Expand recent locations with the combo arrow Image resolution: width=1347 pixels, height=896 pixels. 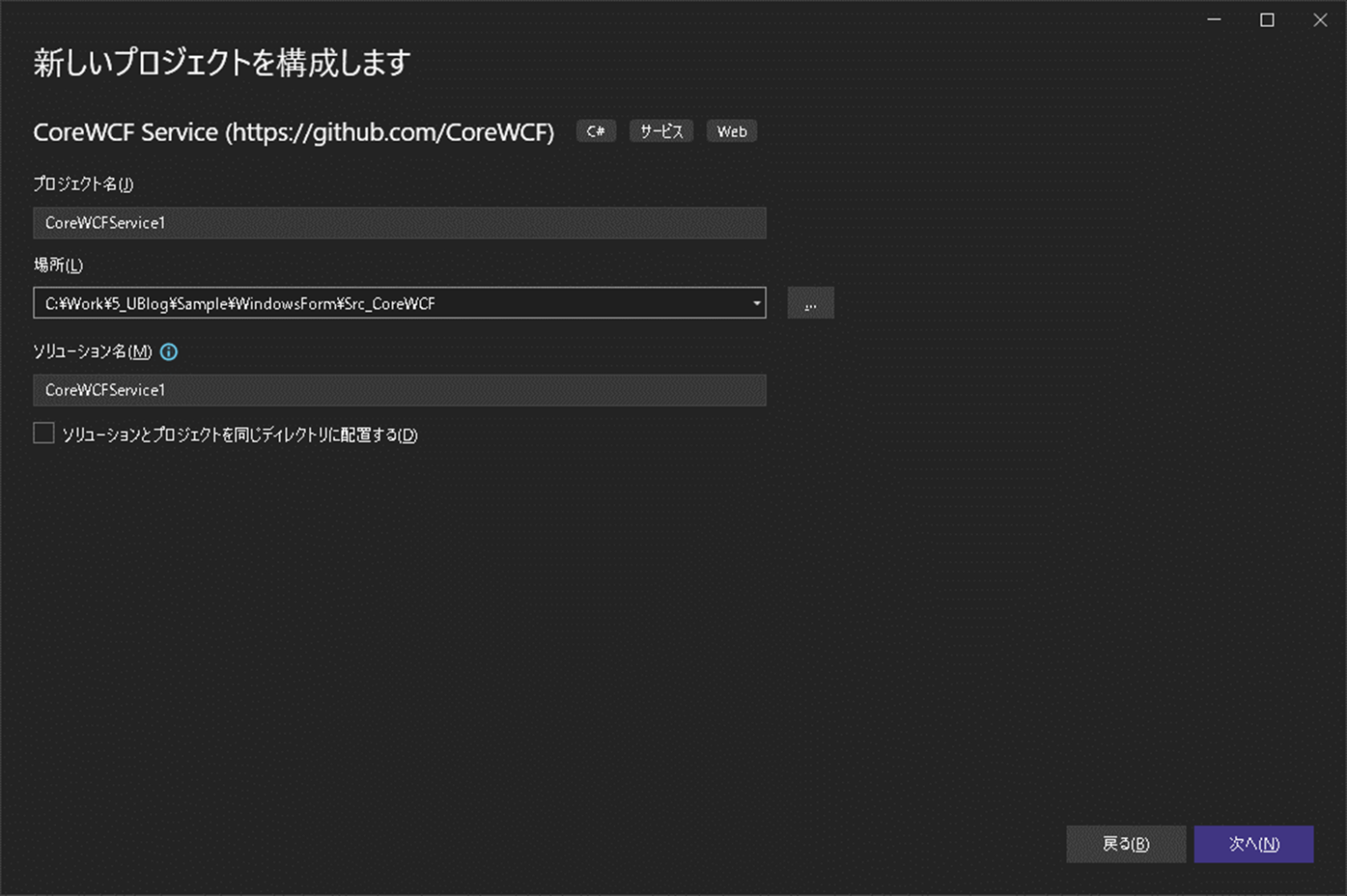[756, 303]
